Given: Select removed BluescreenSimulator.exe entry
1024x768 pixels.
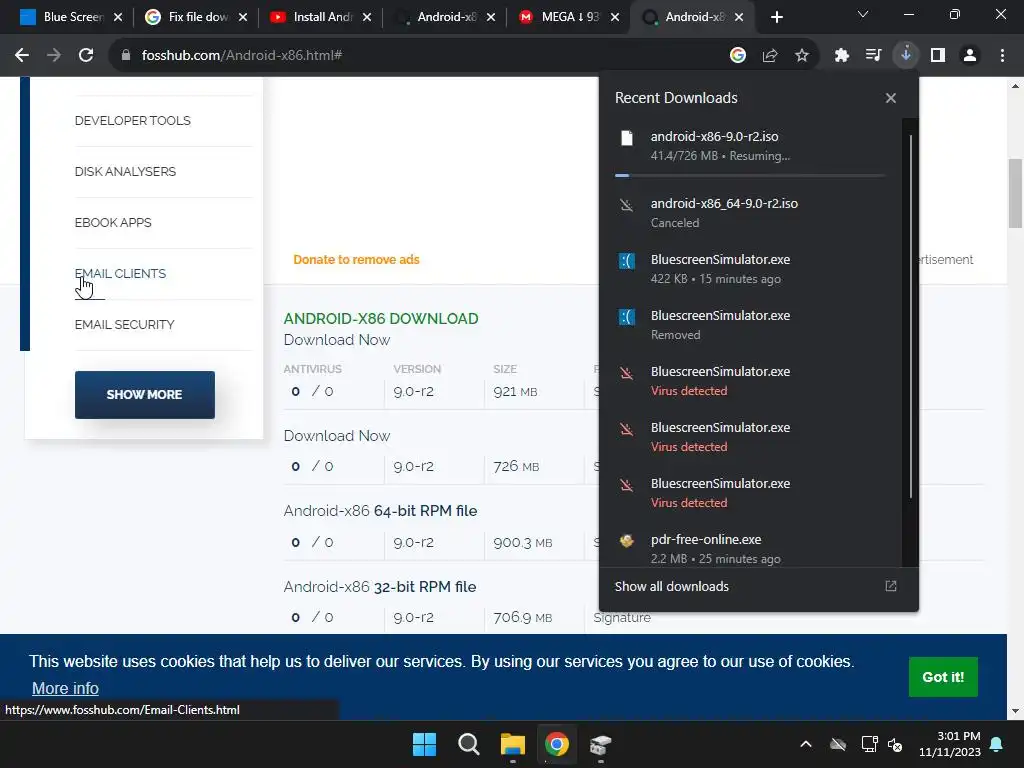Looking at the screenshot, I should [750, 325].
